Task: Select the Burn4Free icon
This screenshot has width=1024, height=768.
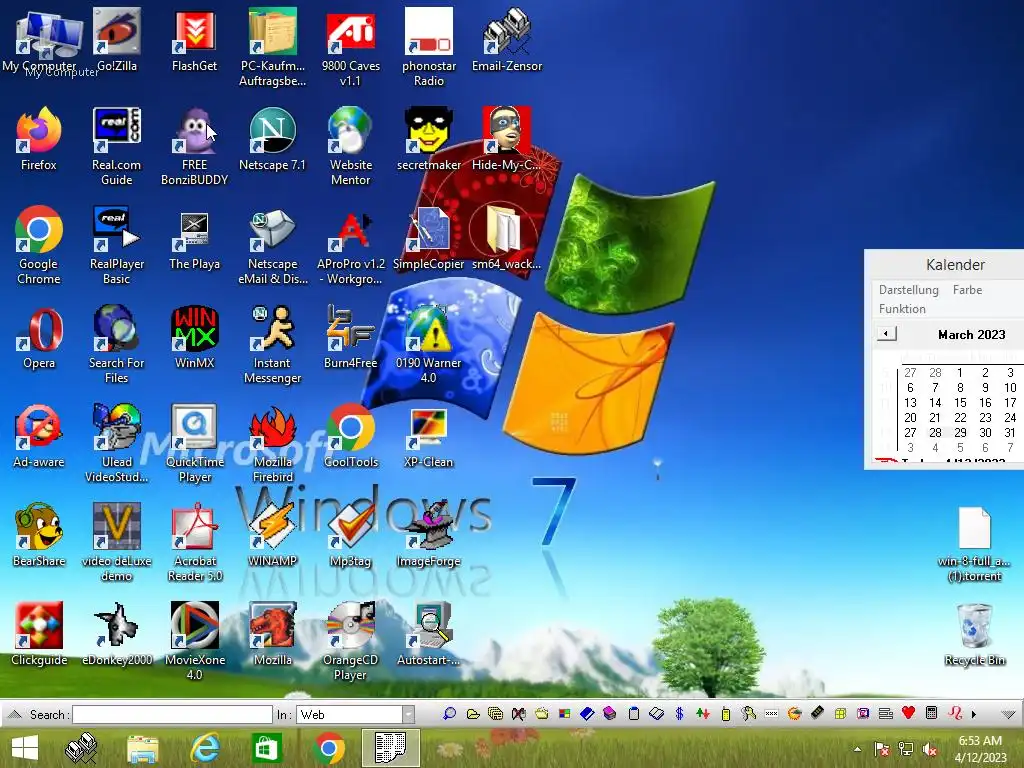Action: 351,337
